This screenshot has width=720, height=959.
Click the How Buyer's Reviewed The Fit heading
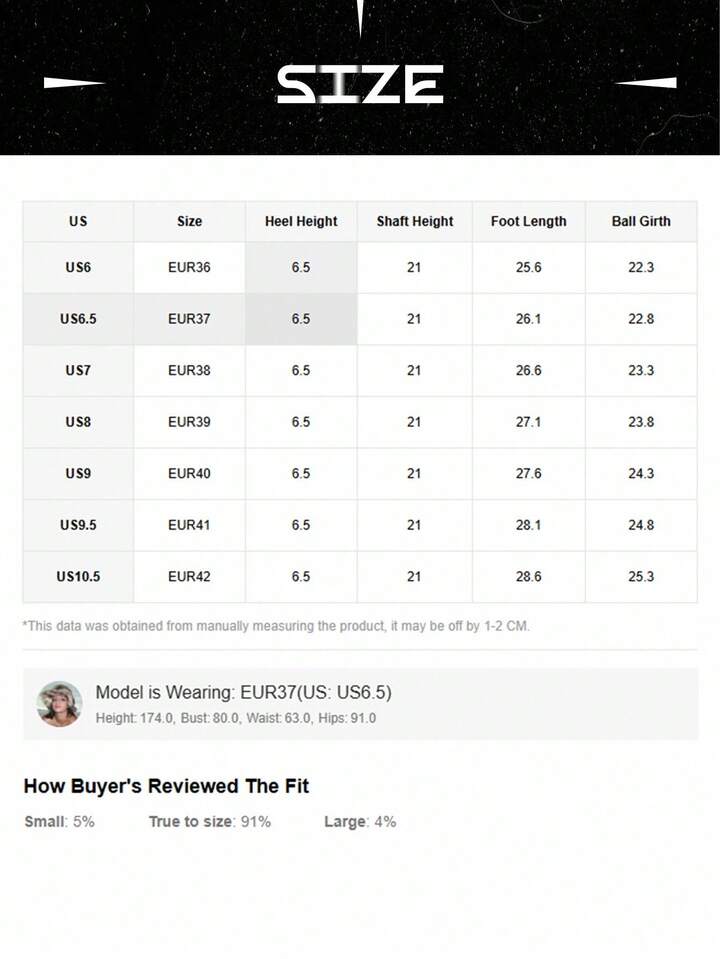(166, 786)
